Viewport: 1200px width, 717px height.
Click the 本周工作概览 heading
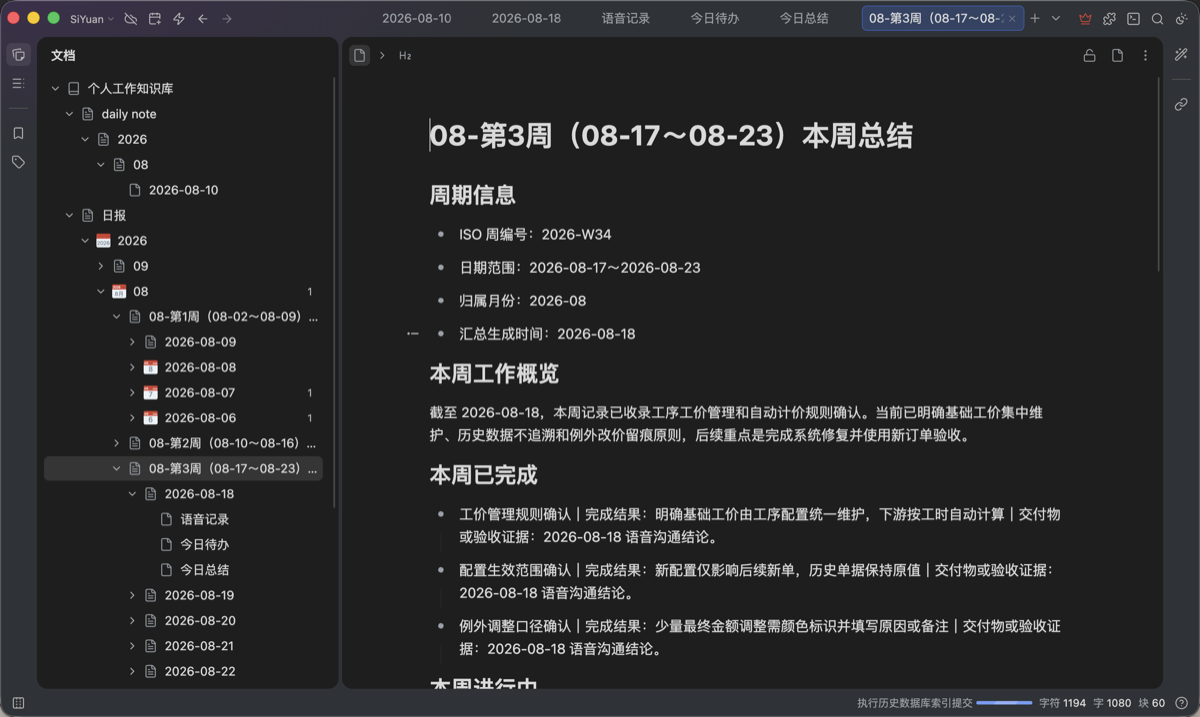click(x=494, y=374)
